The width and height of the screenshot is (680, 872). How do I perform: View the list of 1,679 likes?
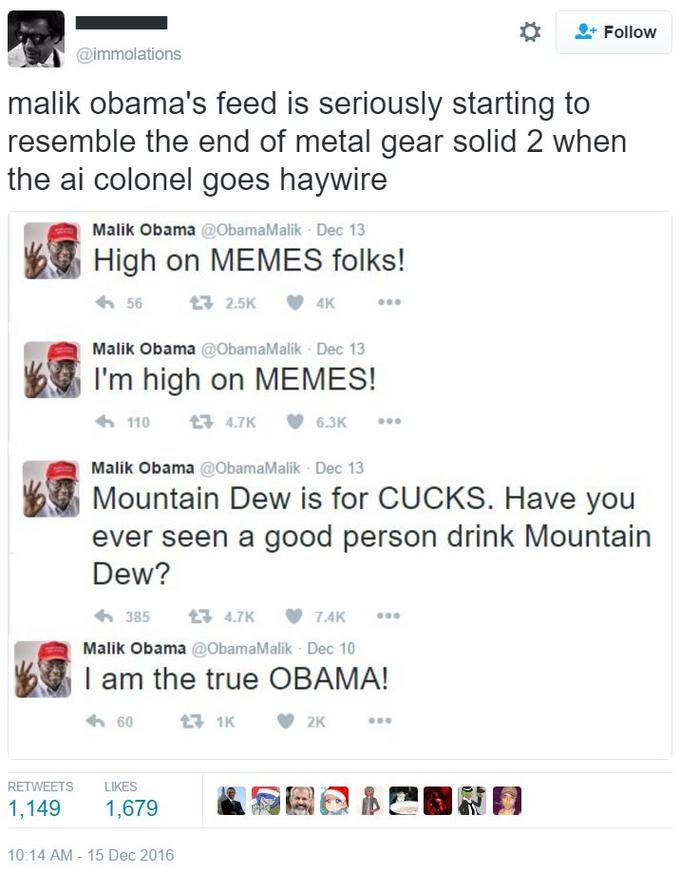pos(132,807)
